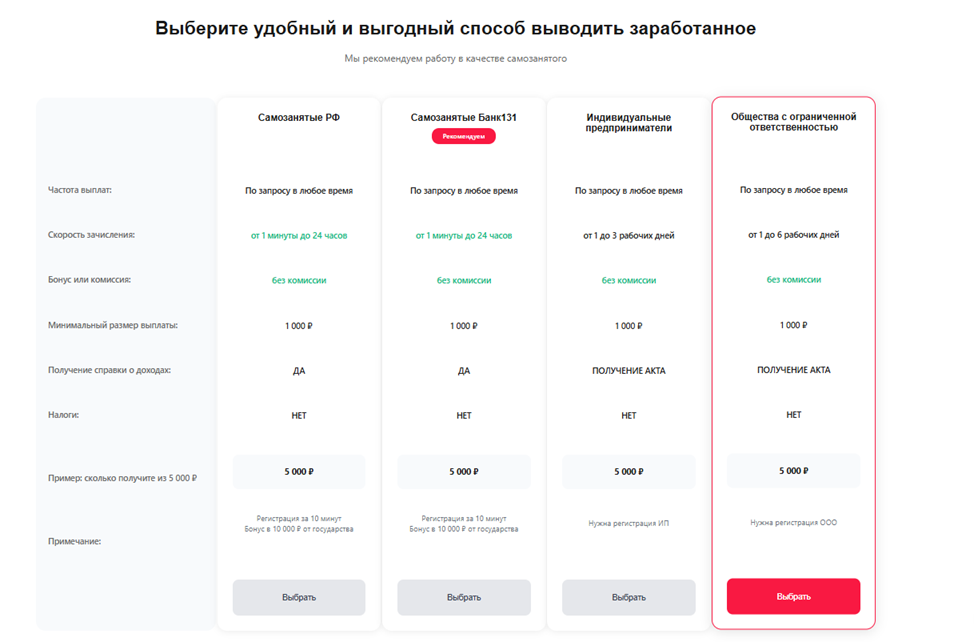
Task: Choose Выбрать for Индивидуальные предприниматели
Action: point(628,597)
